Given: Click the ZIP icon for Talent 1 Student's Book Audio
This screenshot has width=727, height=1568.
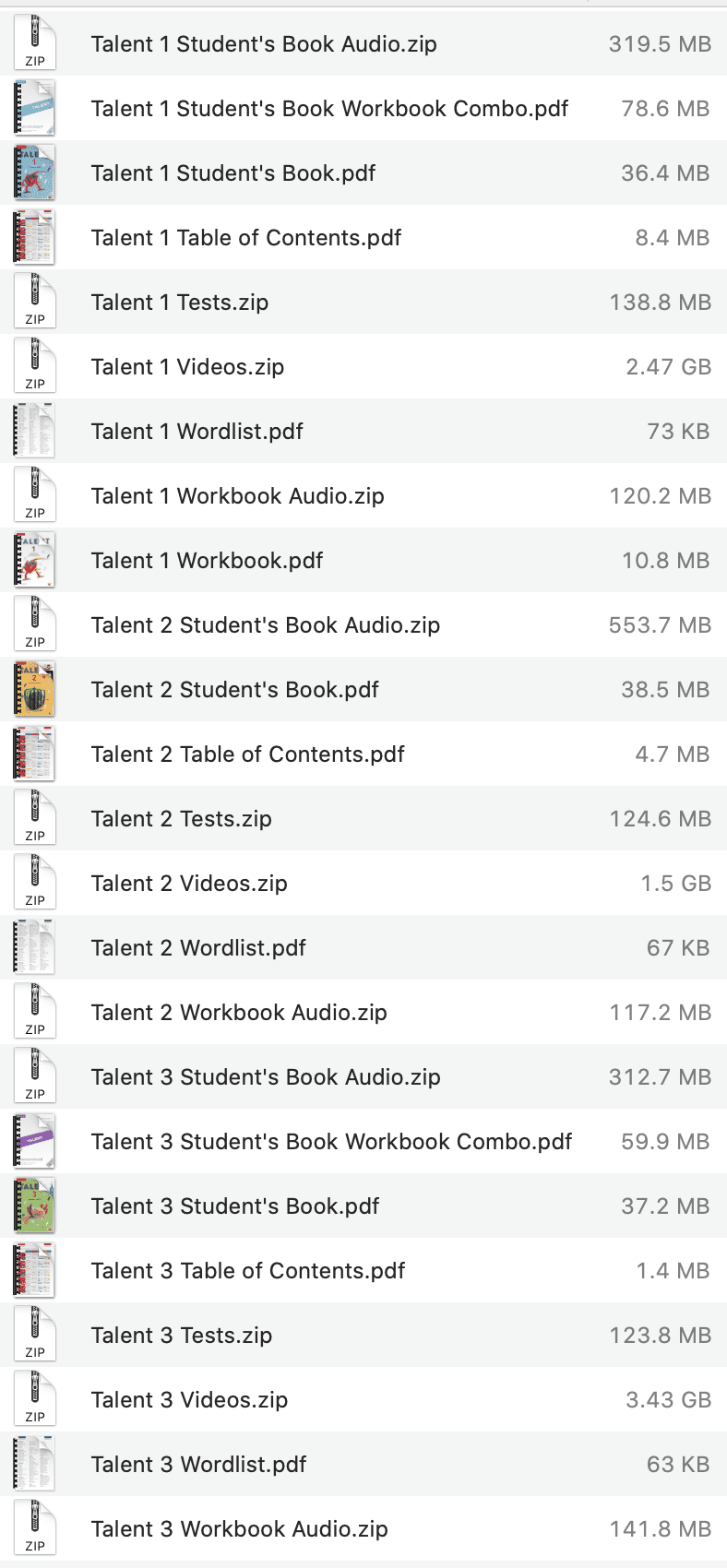Looking at the screenshot, I should click(33, 43).
